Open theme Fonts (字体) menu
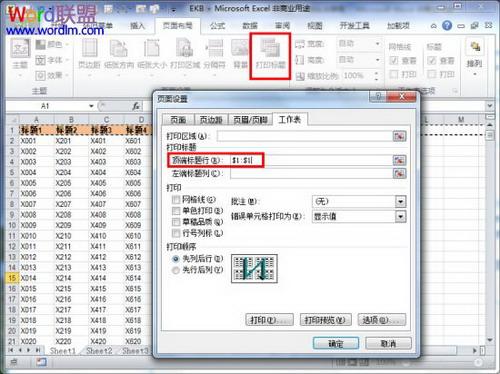The height and width of the screenshot is (374, 500). coord(52,60)
